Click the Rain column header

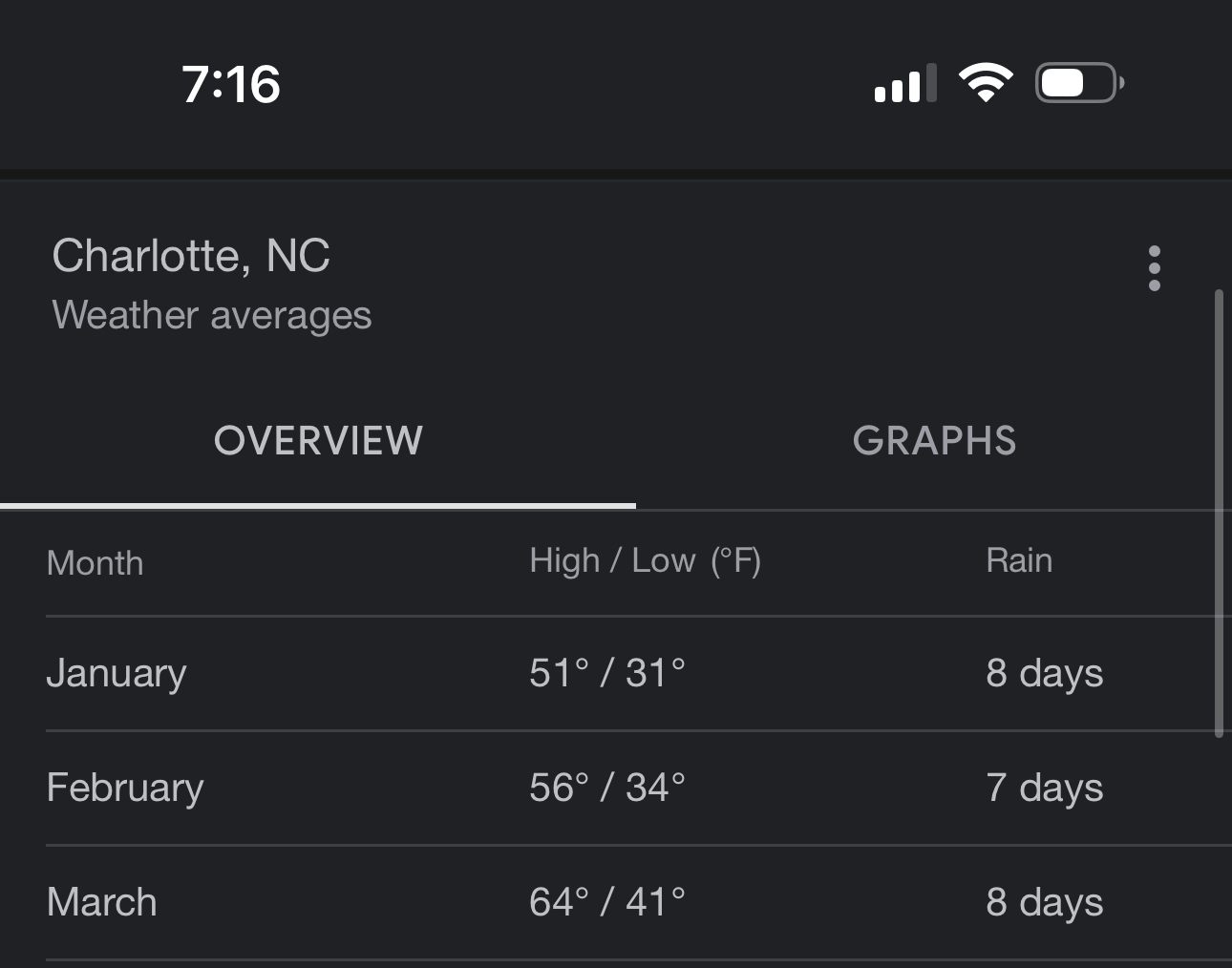click(1019, 560)
